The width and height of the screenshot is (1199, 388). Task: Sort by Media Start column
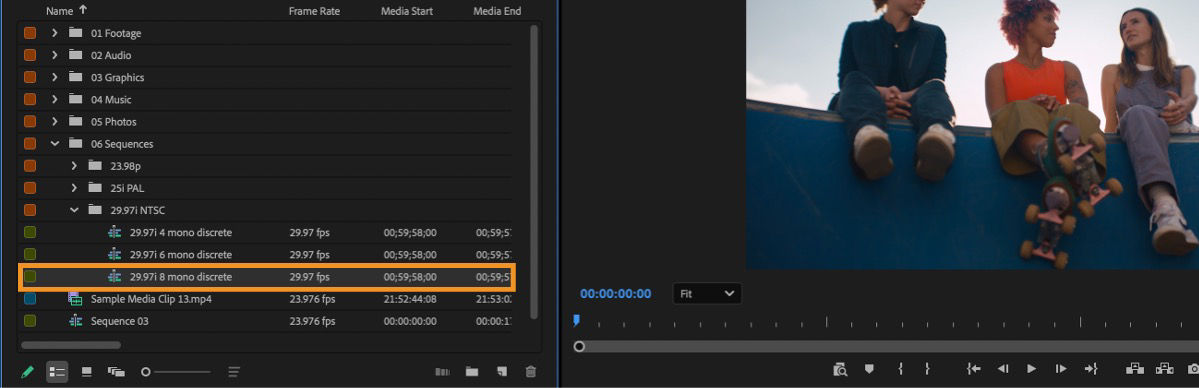pyautogui.click(x=407, y=11)
